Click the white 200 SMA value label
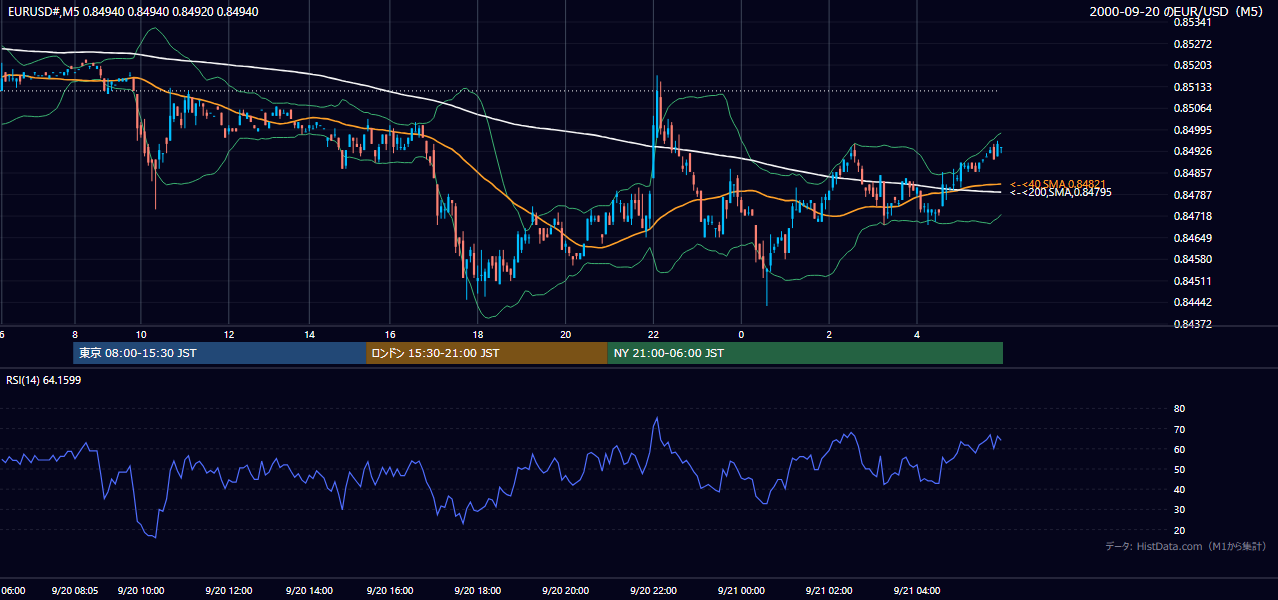The image size is (1278, 600). click(1060, 192)
